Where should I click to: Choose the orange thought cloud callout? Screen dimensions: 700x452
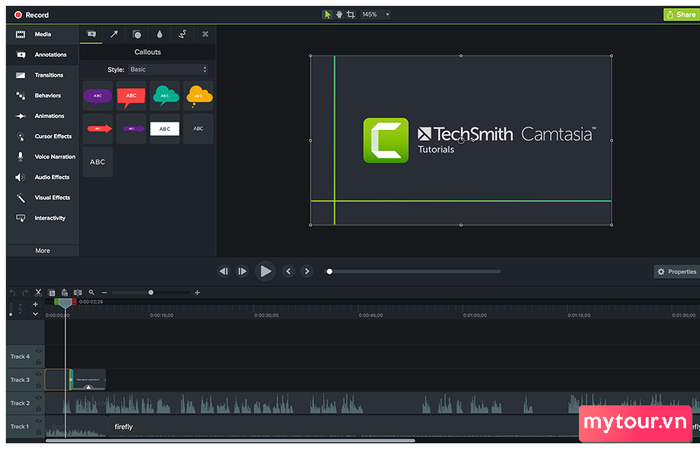[x=198, y=96]
